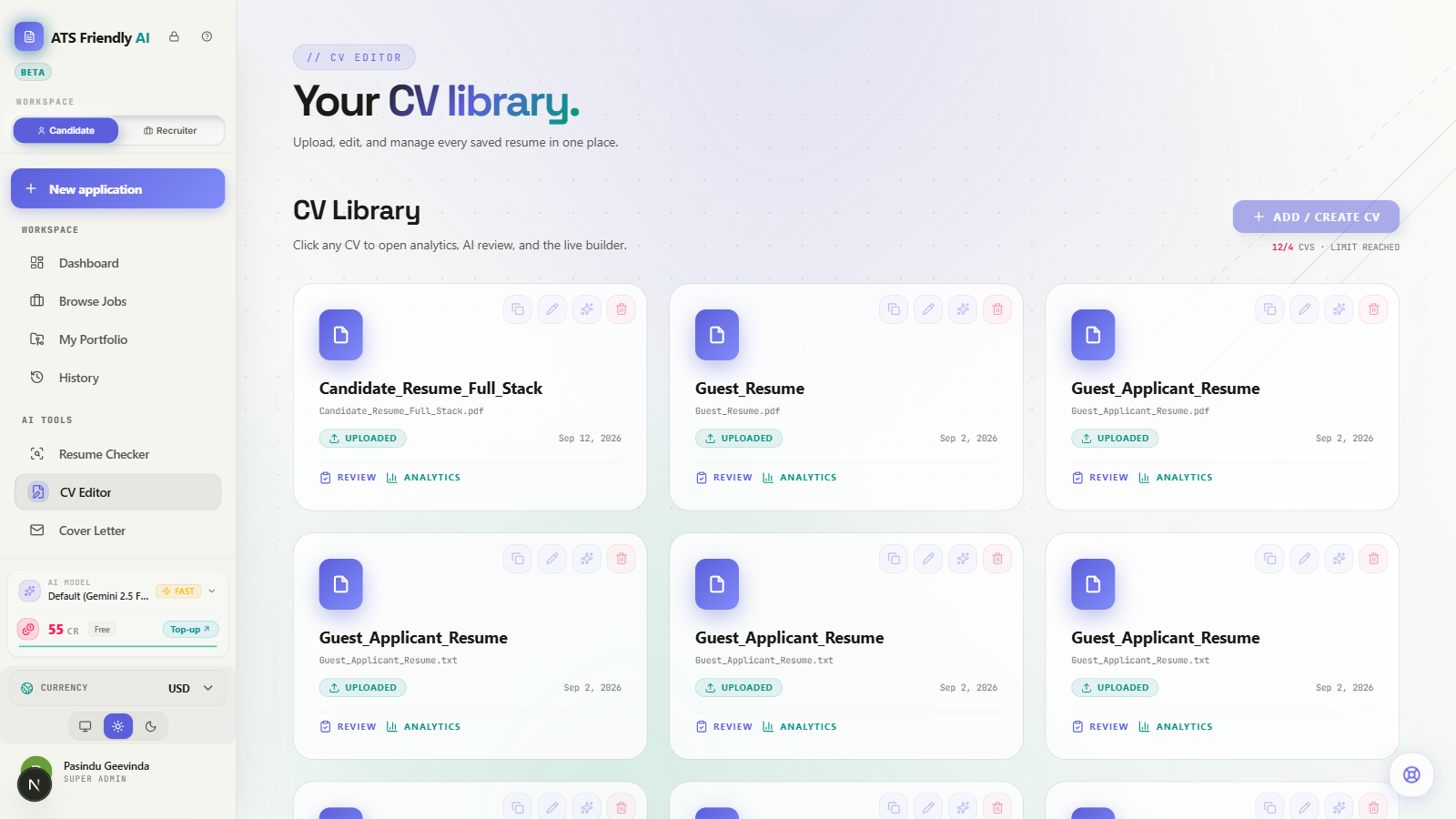Open Review for Guest_Resume
Screen dimensions: 1456x819
pos(723,478)
